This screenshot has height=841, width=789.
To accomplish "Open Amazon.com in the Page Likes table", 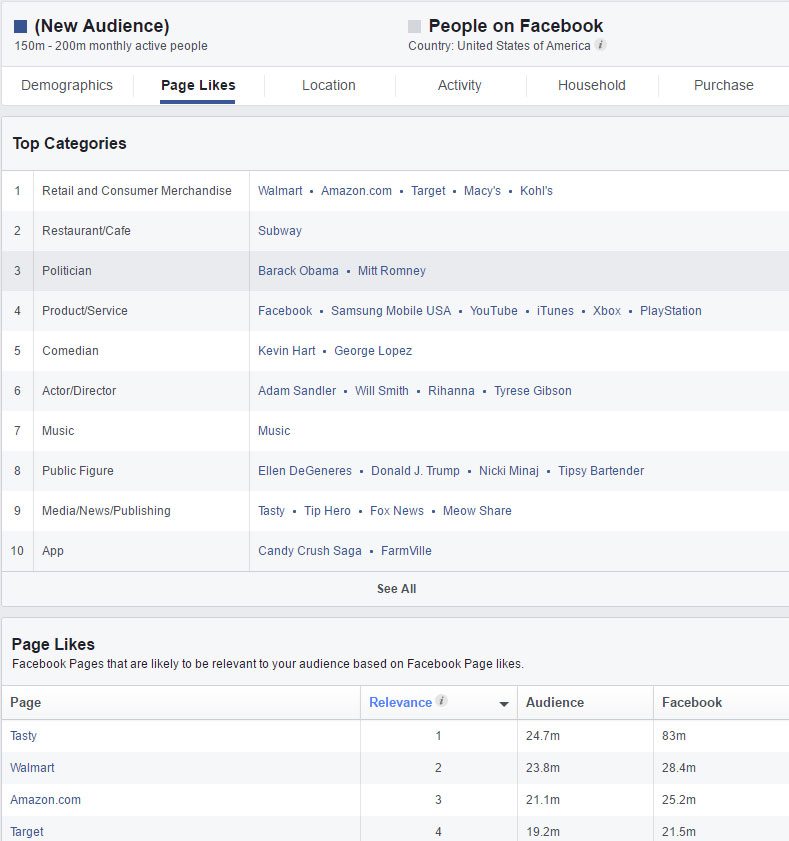I will point(46,800).
